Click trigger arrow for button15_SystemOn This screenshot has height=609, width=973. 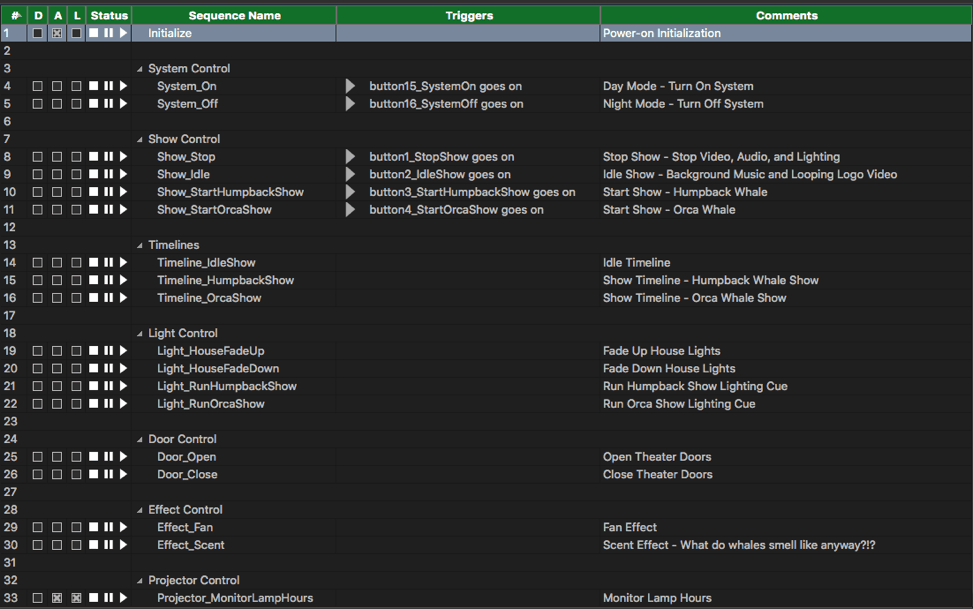pos(350,86)
